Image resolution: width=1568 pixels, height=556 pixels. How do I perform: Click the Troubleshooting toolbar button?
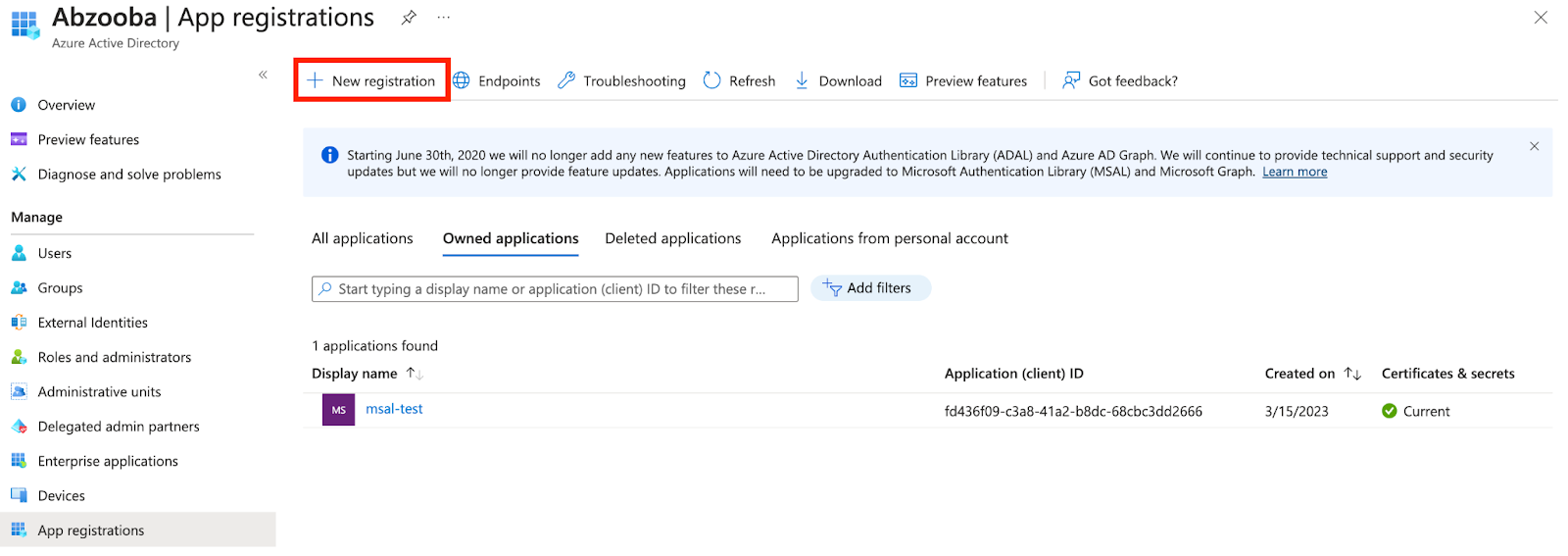coord(621,80)
